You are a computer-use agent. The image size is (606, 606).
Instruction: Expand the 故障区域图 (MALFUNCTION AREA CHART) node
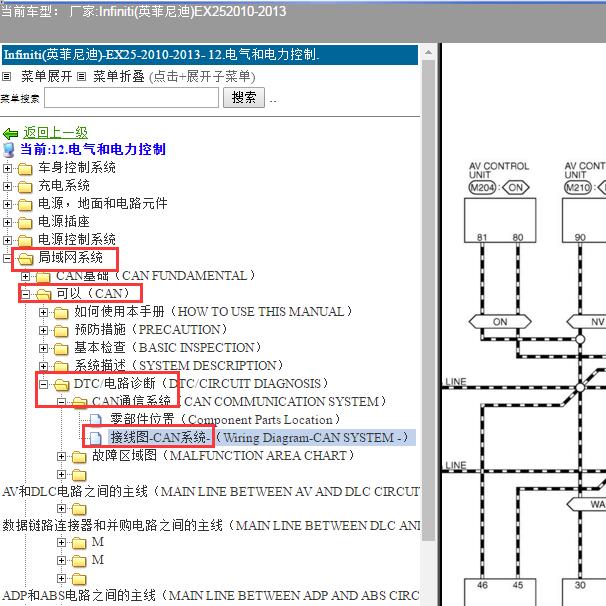tap(61, 456)
